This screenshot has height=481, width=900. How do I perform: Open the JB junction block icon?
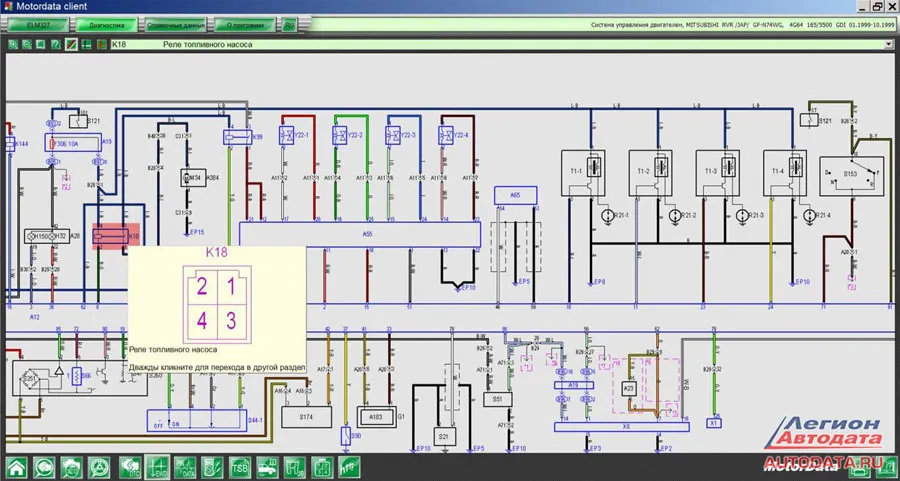pyautogui.click(x=295, y=468)
